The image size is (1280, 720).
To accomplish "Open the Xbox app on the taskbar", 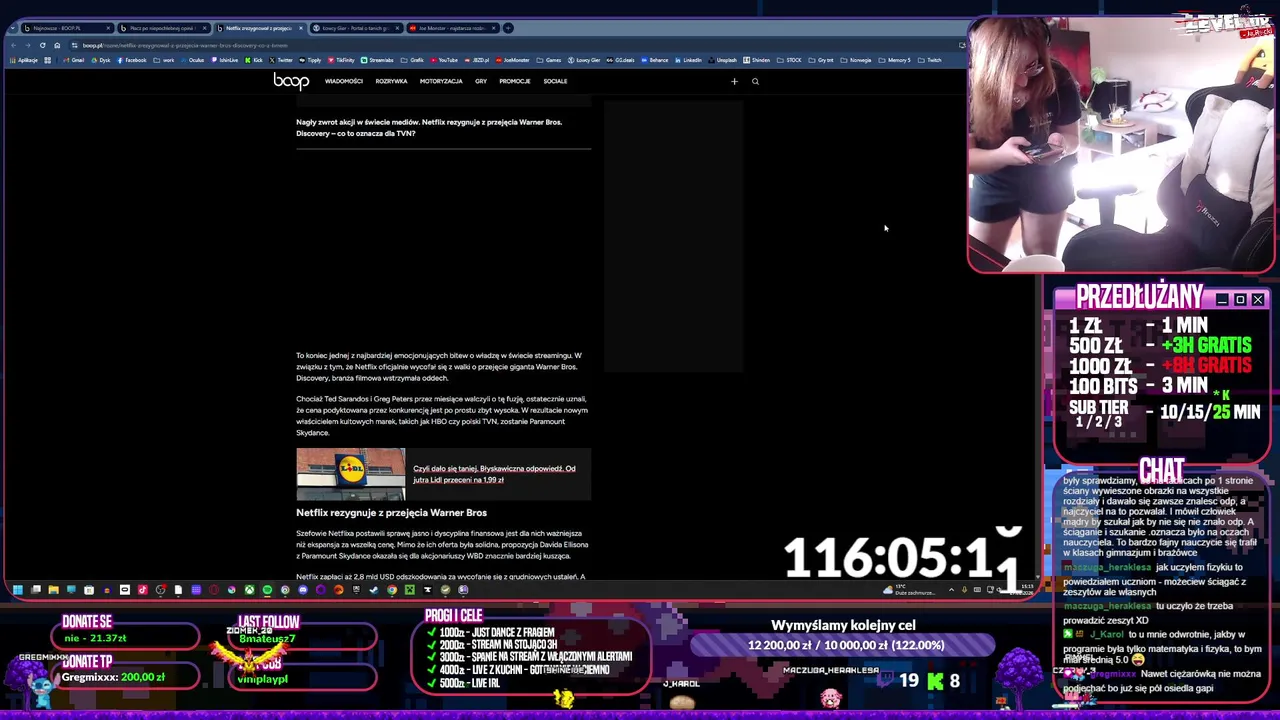I will tap(249, 590).
